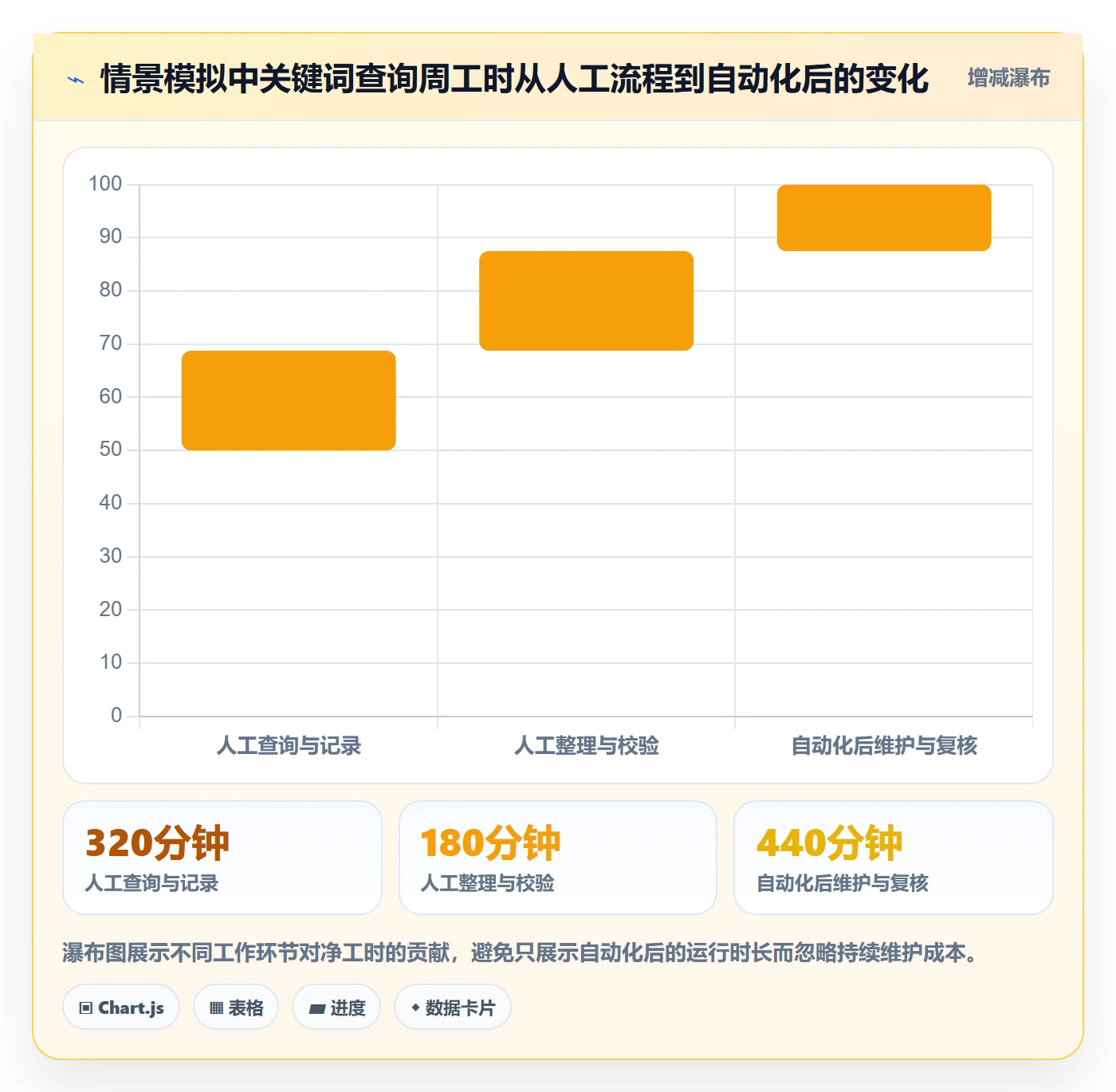Click the Chart.js tag chip
The height and width of the screenshot is (1092, 1116).
pos(121,1008)
